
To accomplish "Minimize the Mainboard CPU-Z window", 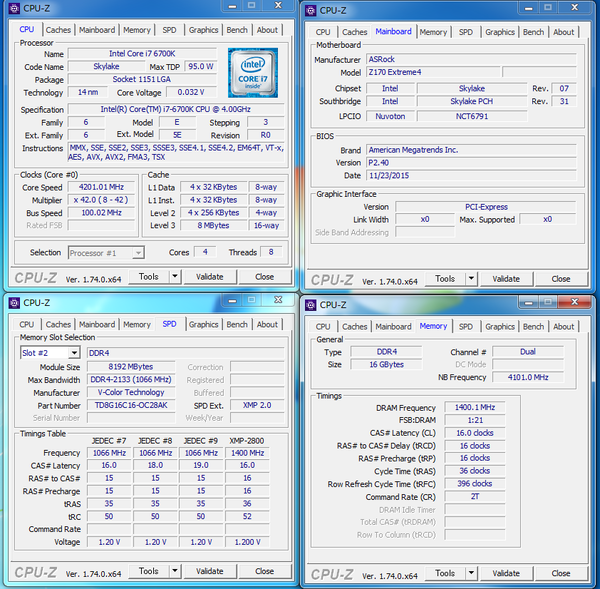I will [528, 8].
